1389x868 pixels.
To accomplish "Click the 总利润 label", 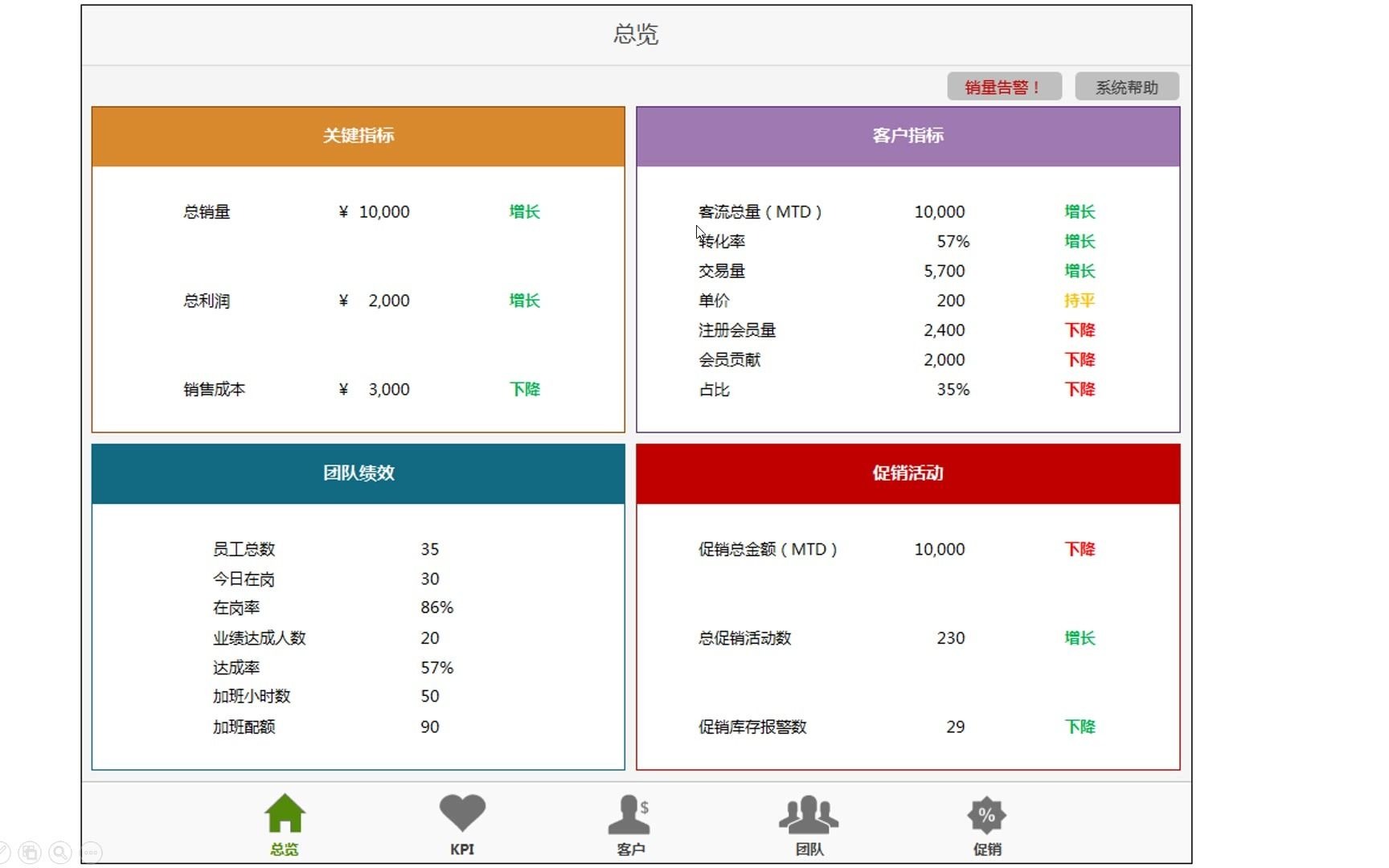I will coord(207,301).
